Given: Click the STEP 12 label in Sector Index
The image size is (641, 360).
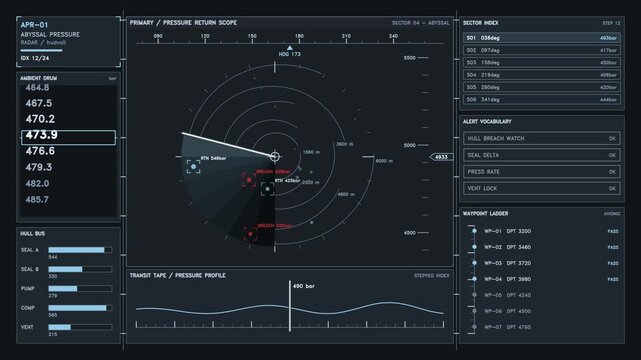Looking at the screenshot, I should coord(611,23).
